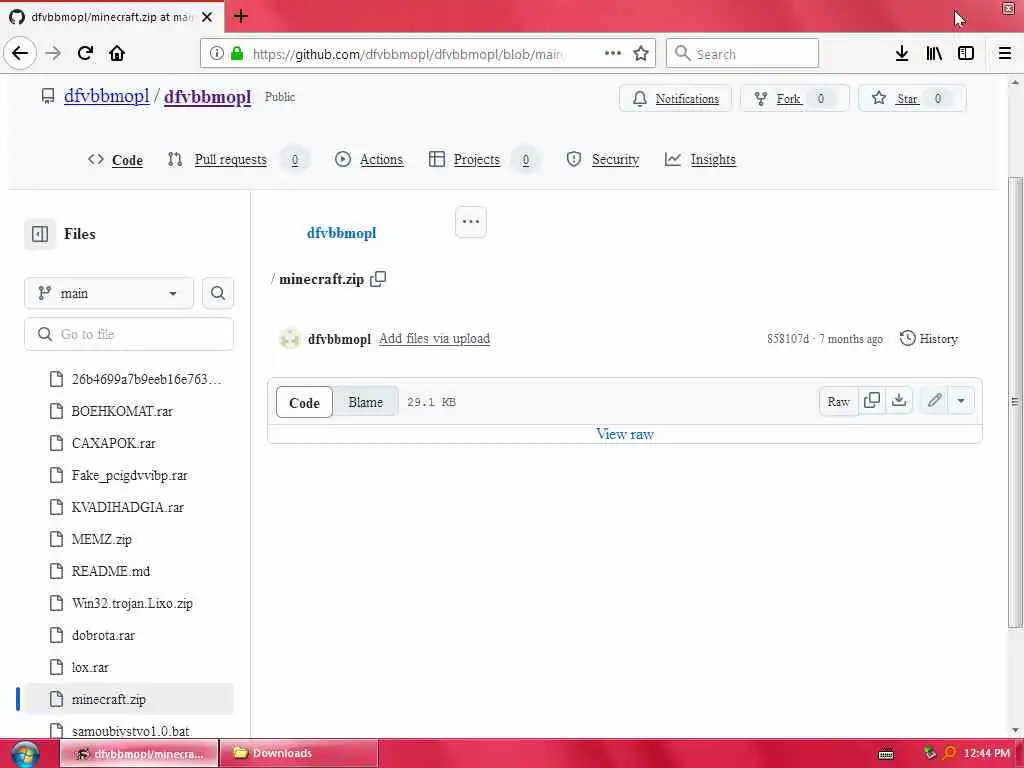Switch to the Blame view
The height and width of the screenshot is (768, 1024).
[365, 402]
